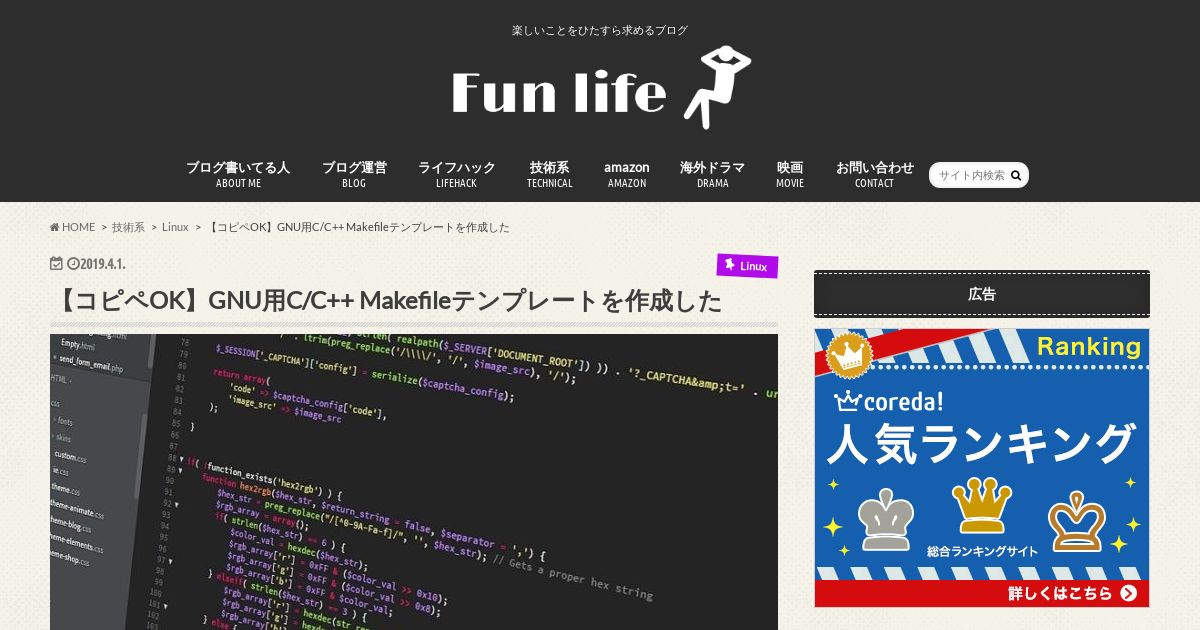The height and width of the screenshot is (630, 1200).
Task: Click the post date 2019.4.1. text
Action: click(x=103, y=264)
